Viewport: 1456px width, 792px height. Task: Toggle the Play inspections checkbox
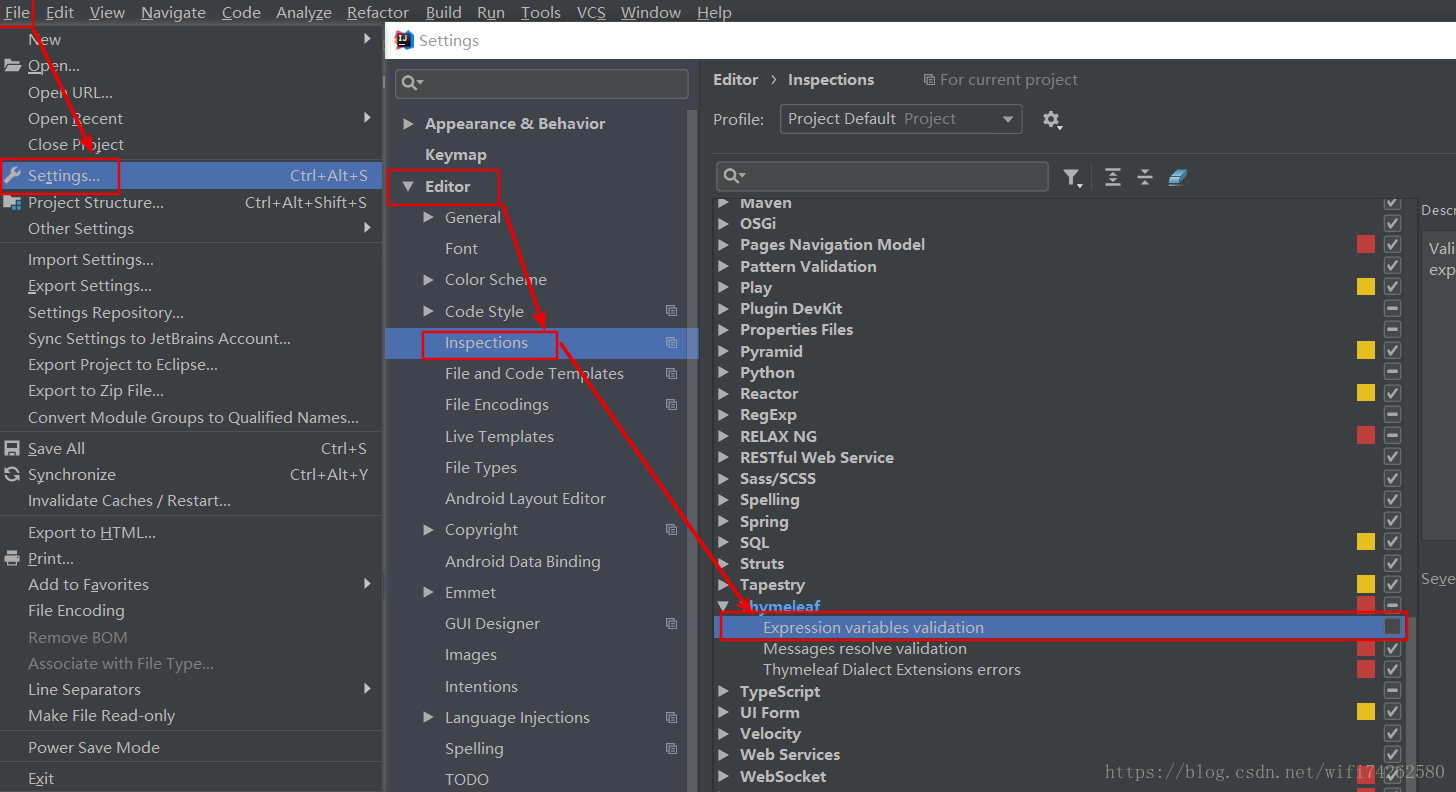click(x=1392, y=287)
